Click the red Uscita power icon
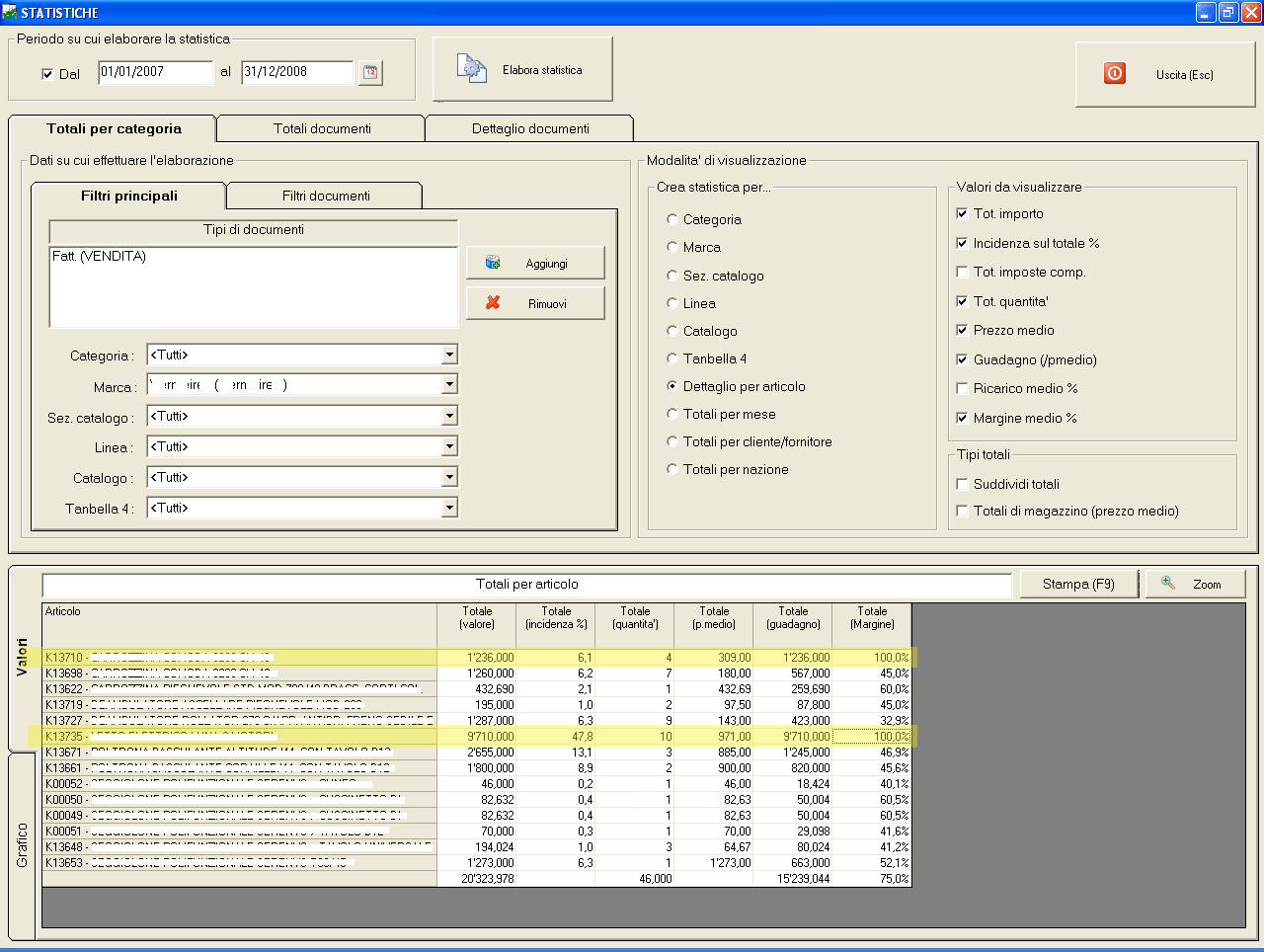 coord(1114,74)
